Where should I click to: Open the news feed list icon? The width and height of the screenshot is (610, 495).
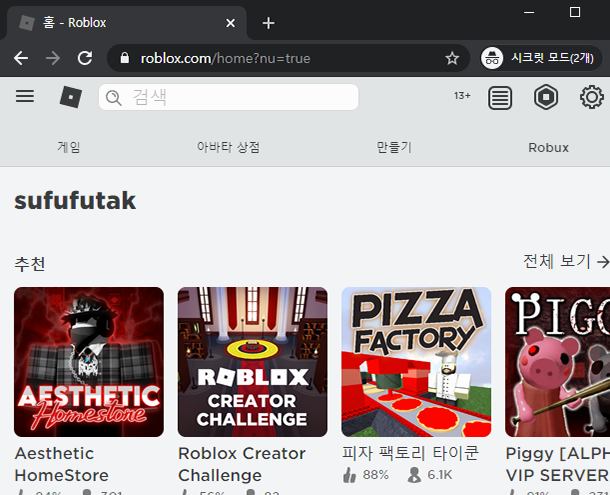click(500, 97)
